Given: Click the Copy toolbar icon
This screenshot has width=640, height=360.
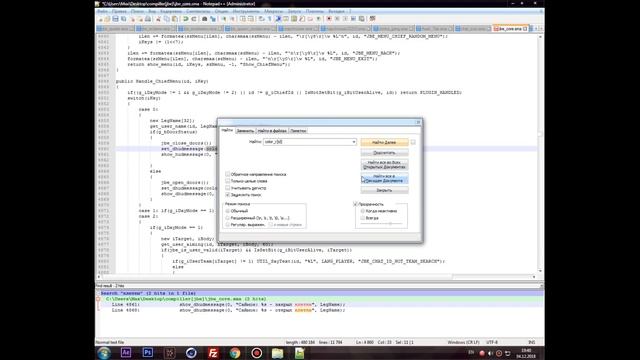Looking at the screenshot, I should [x=167, y=19].
